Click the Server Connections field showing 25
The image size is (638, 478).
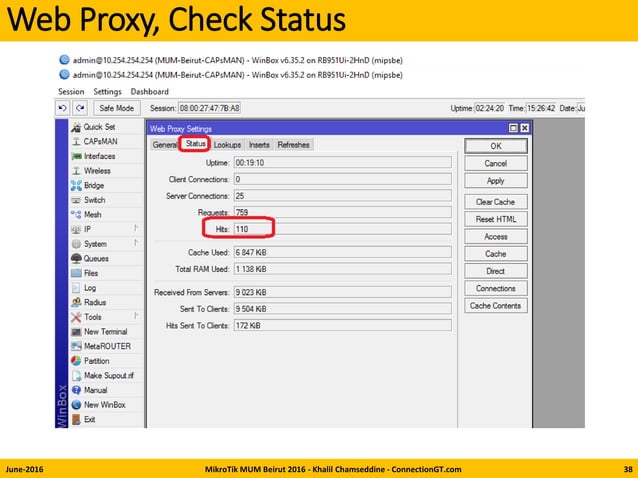point(343,196)
